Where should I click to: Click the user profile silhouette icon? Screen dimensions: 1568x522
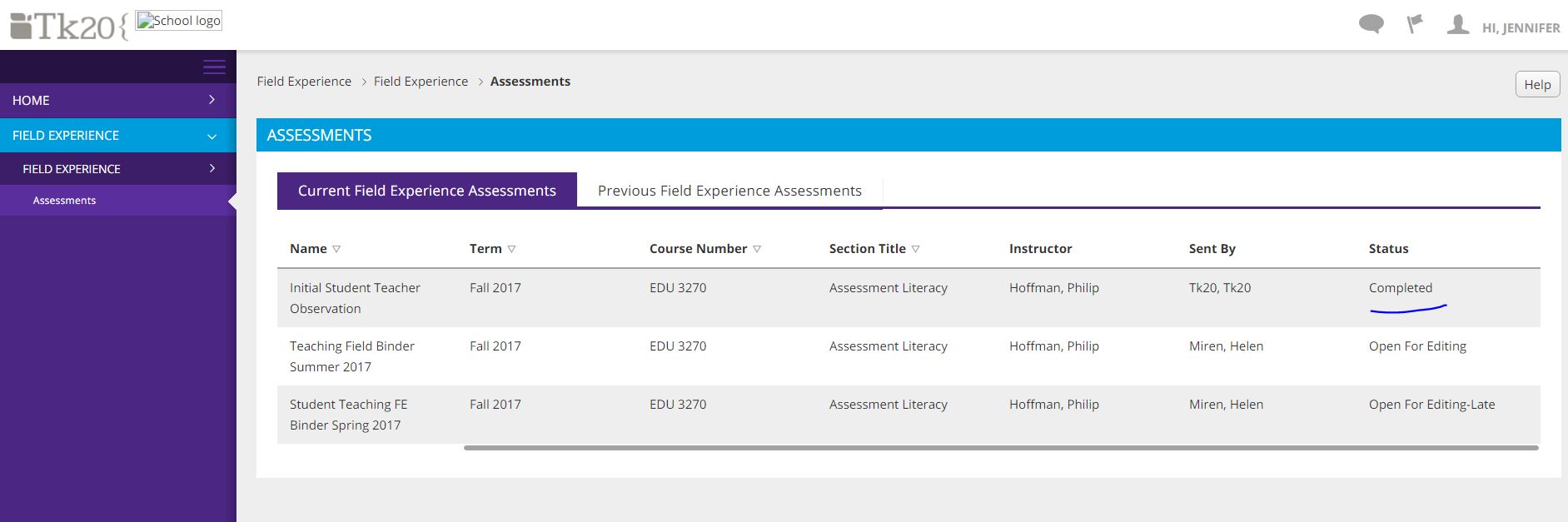[1457, 25]
